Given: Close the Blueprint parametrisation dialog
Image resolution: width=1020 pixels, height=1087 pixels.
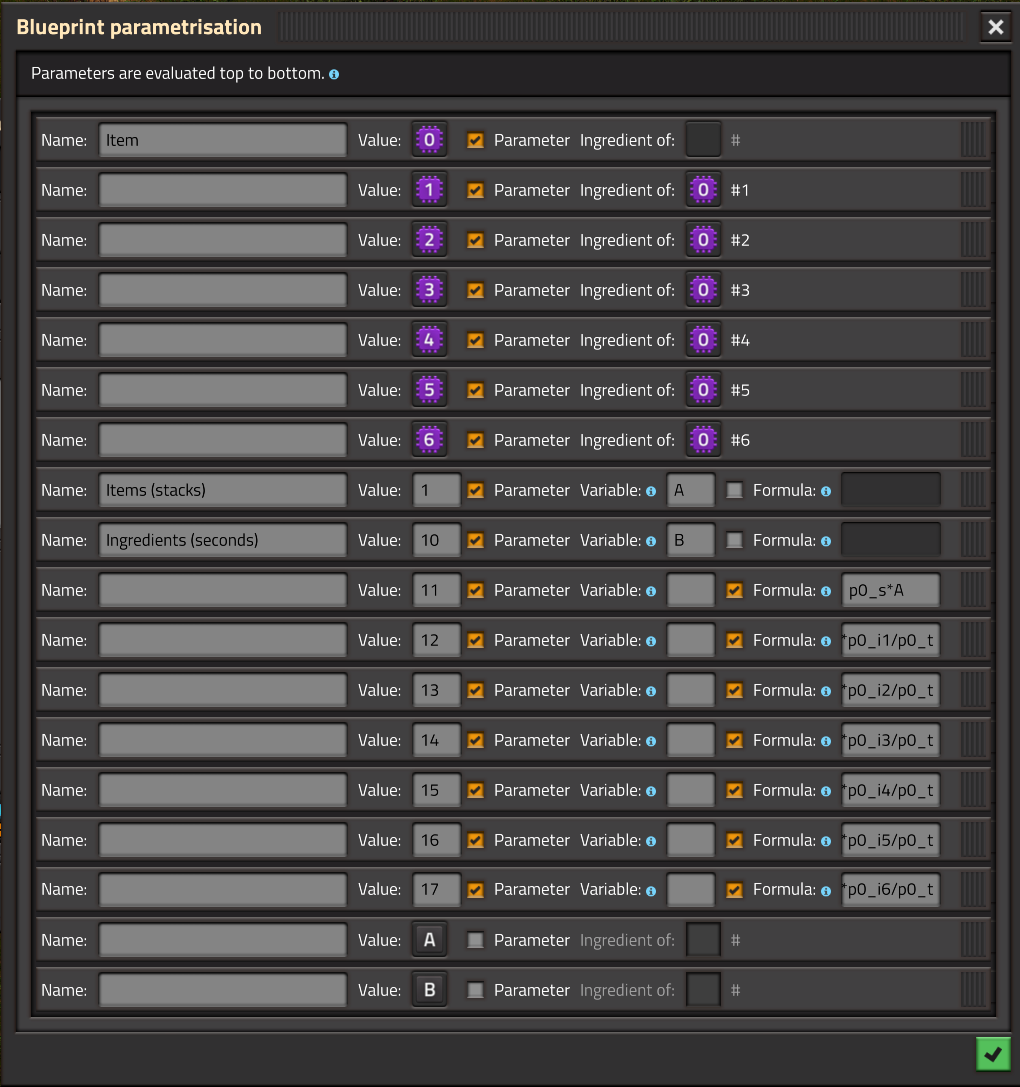Looking at the screenshot, I should pyautogui.click(x=996, y=27).
